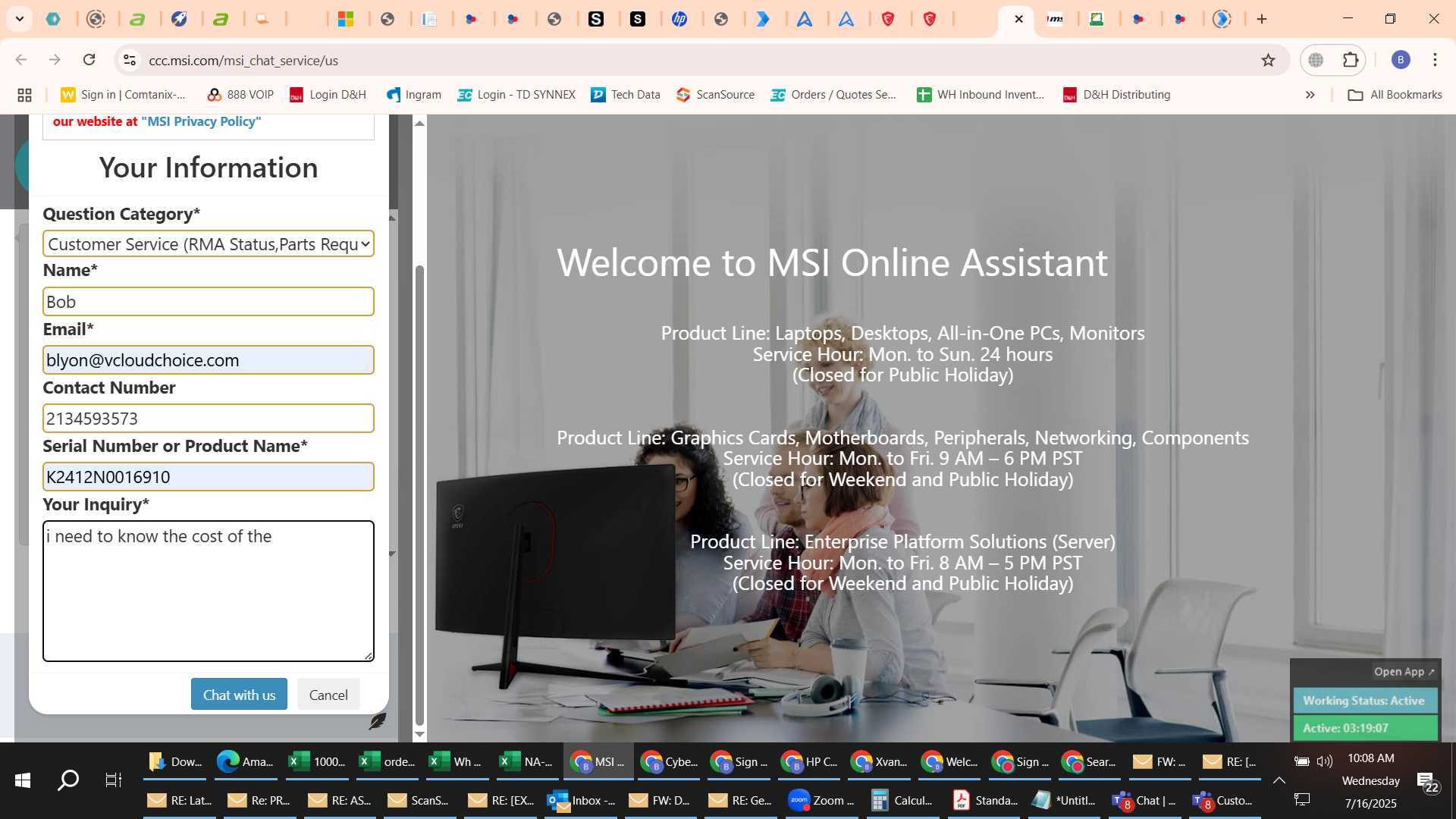
Task: Switch to the Microsoft logo tab
Action: point(347,19)
